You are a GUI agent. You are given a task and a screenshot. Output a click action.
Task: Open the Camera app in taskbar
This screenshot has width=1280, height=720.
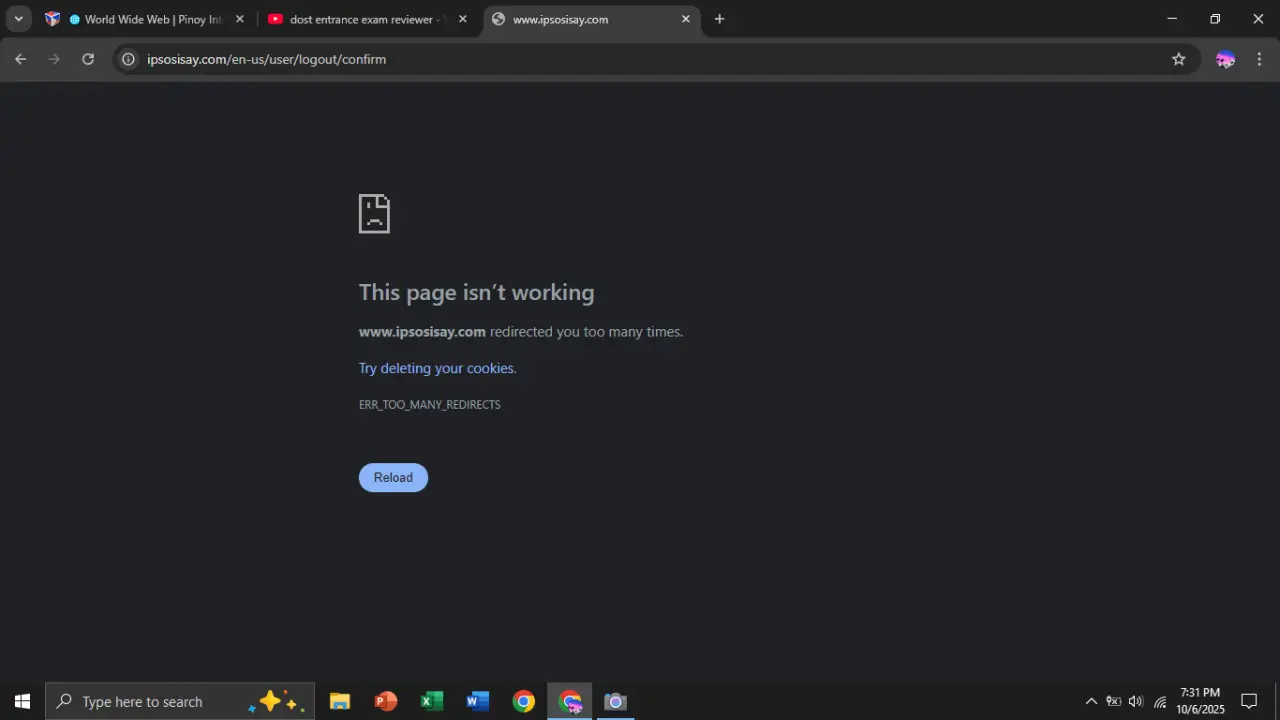coord(616,701)
